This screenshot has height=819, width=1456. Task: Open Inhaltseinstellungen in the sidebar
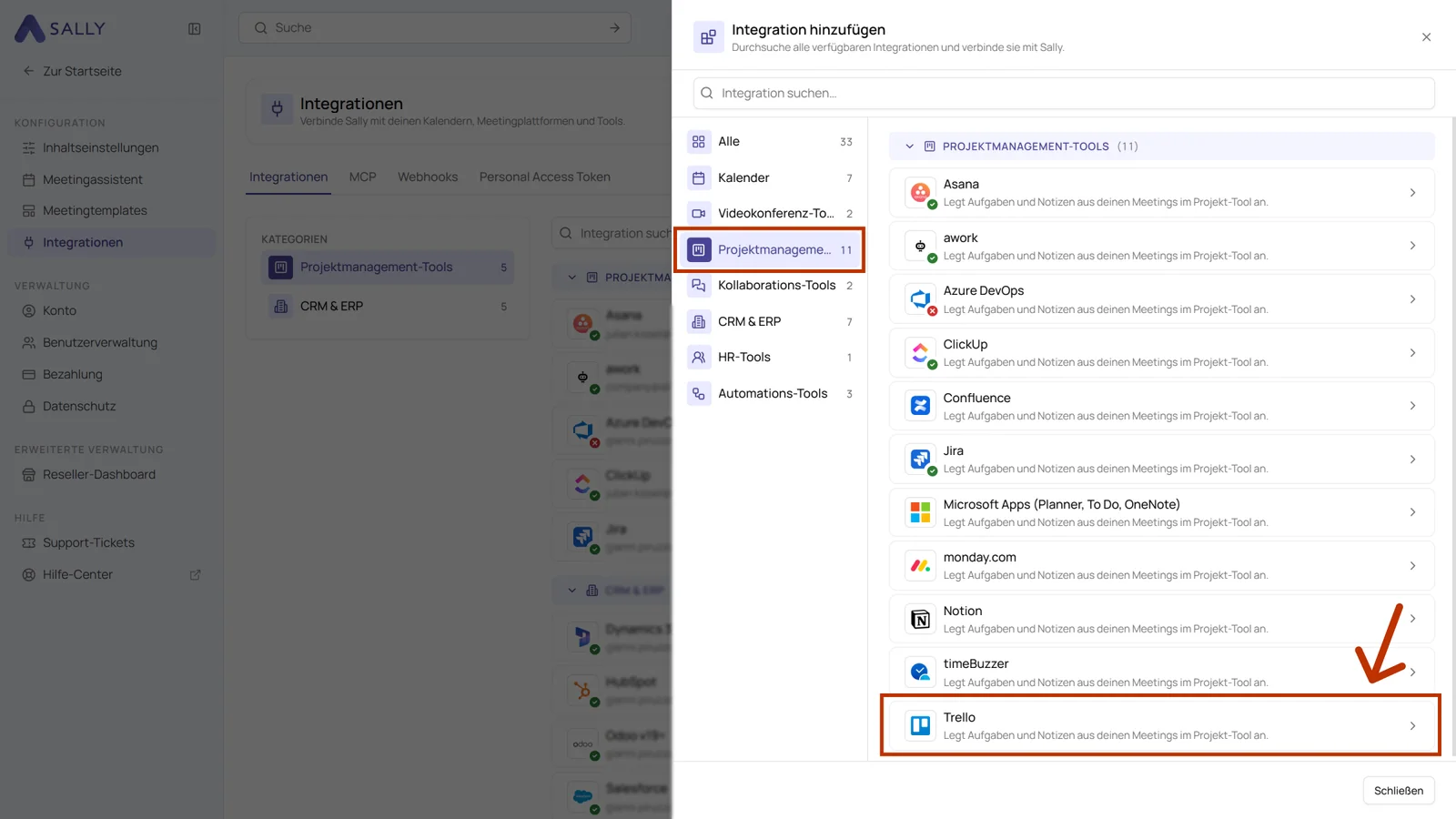pos(111,147)
